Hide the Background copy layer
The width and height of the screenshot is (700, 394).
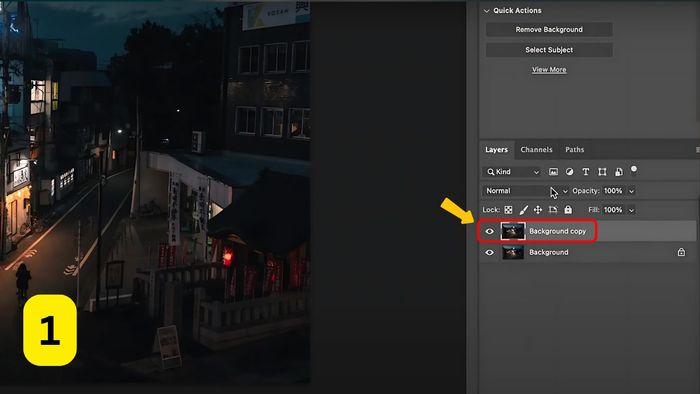489,231
